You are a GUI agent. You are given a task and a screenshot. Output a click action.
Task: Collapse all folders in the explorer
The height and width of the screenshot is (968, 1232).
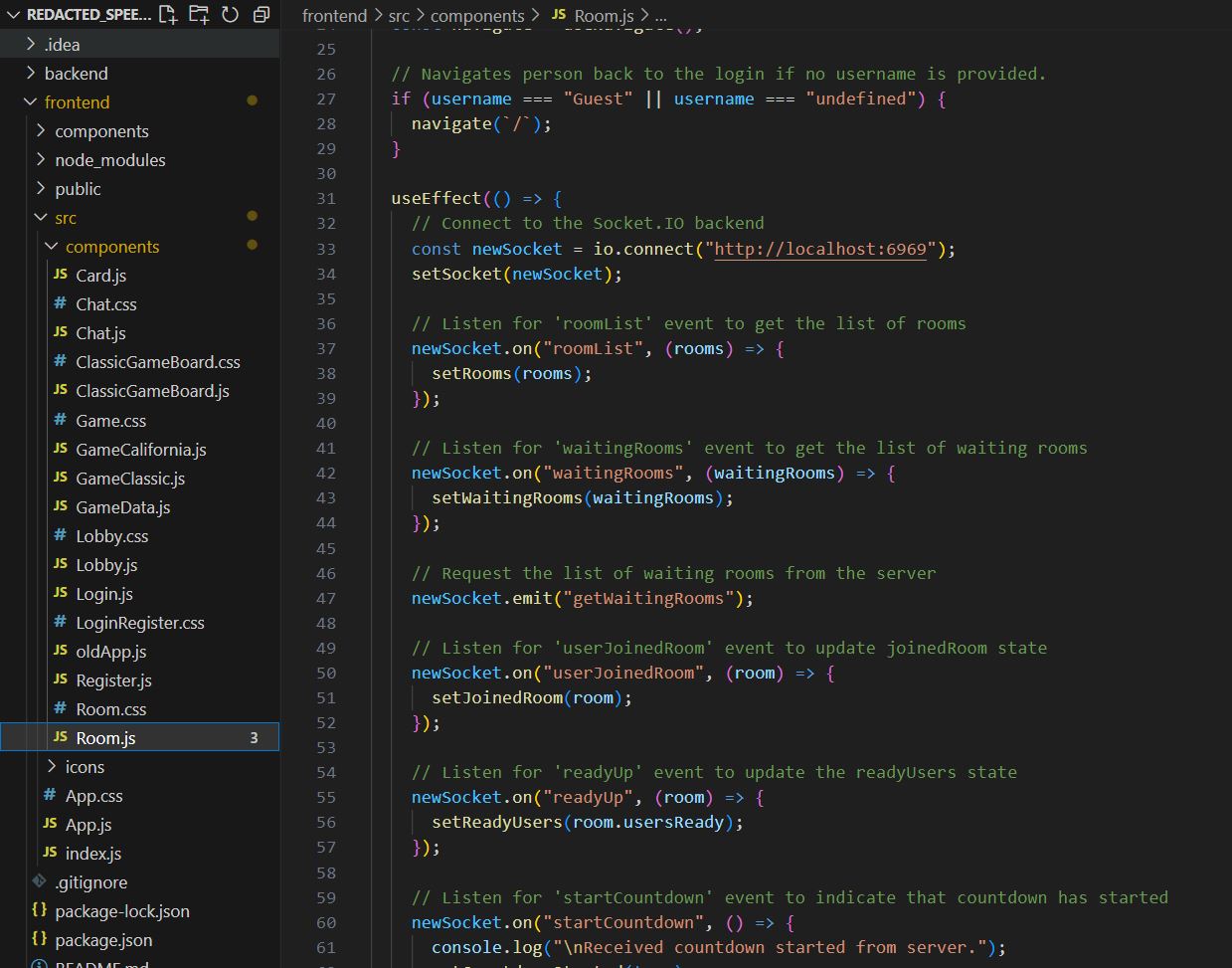pyautogui.click(x=261, y=15)
